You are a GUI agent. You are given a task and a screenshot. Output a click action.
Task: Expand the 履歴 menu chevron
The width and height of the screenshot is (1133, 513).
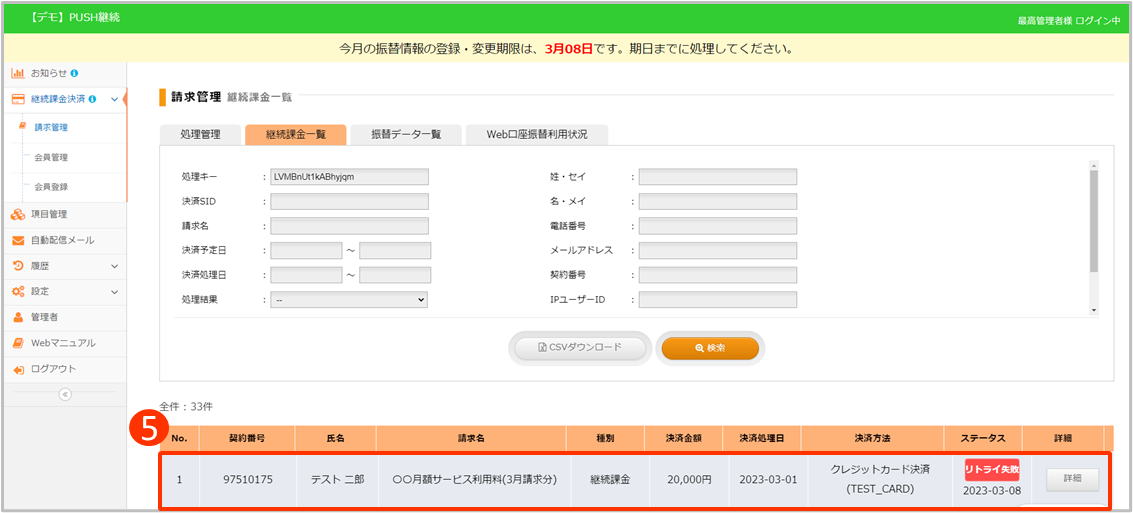pyautogui.click(x=114, y=266)
